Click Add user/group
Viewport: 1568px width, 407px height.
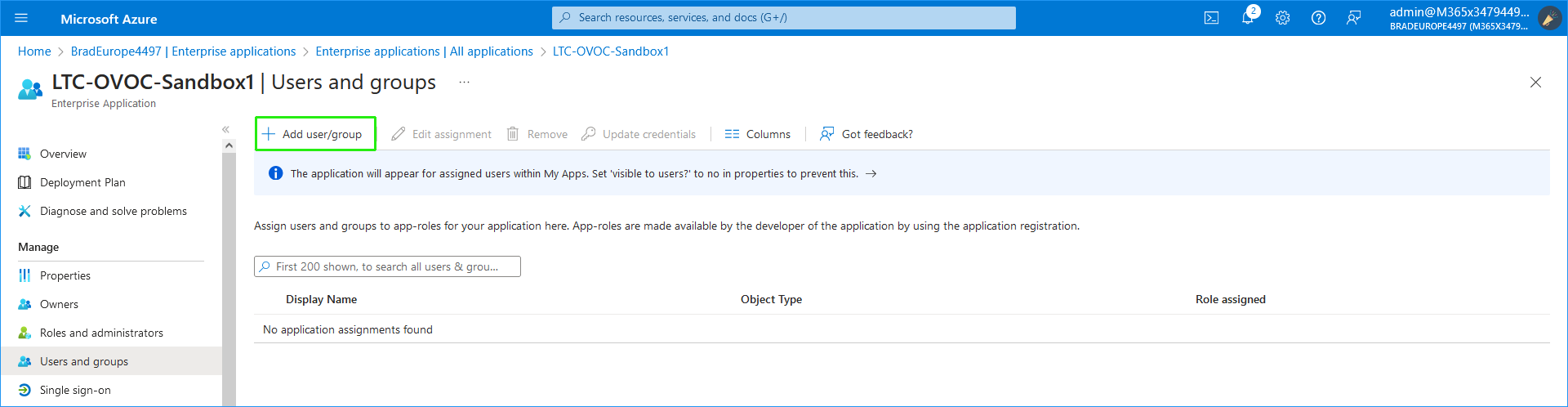(x=315, y=134)
